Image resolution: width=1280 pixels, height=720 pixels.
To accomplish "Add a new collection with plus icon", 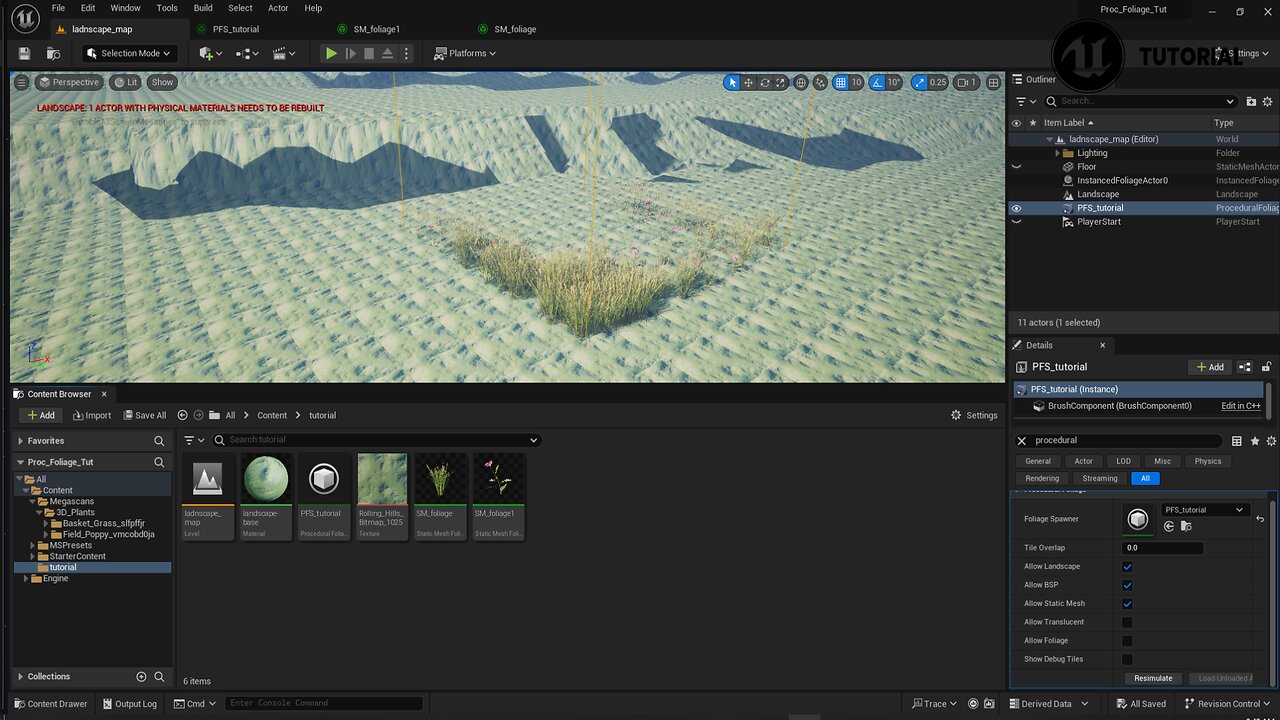I will (x=141, y=677).
